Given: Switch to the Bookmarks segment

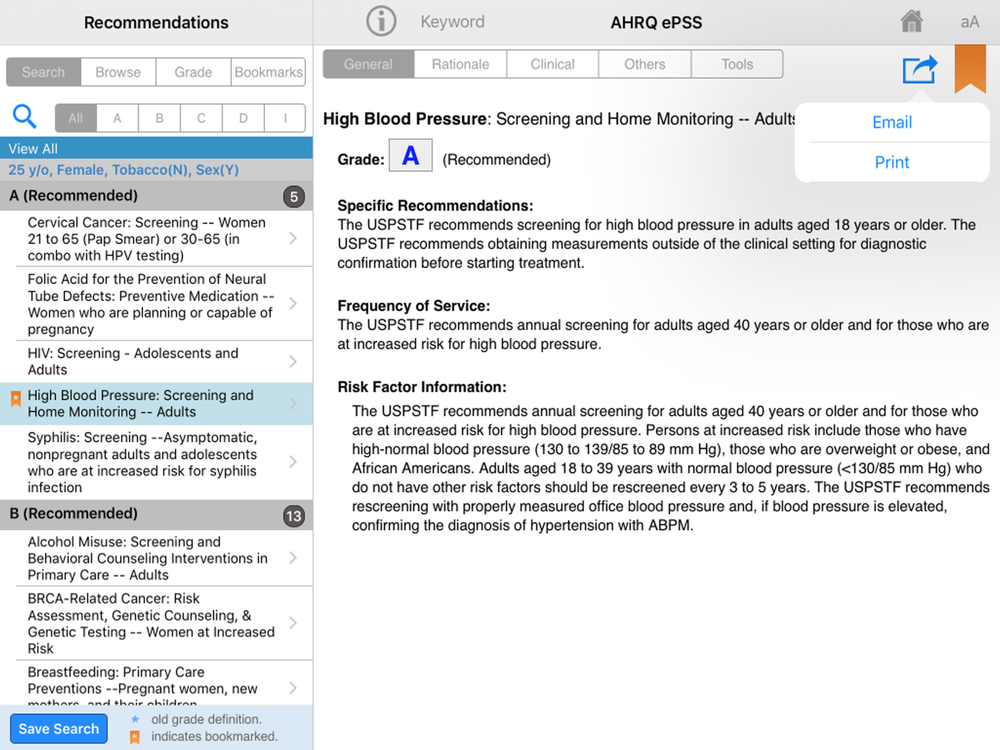Looking at the screenshot, I should pos(268,72).
